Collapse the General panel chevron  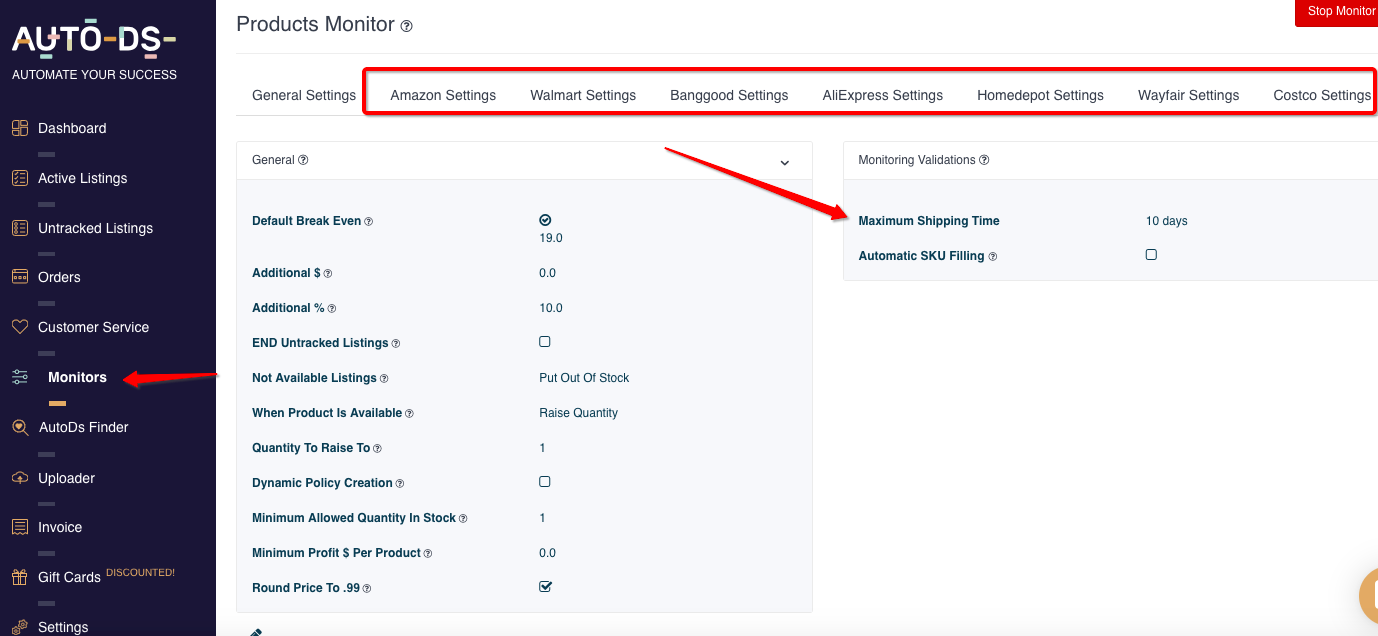click(x=785, y=162)
